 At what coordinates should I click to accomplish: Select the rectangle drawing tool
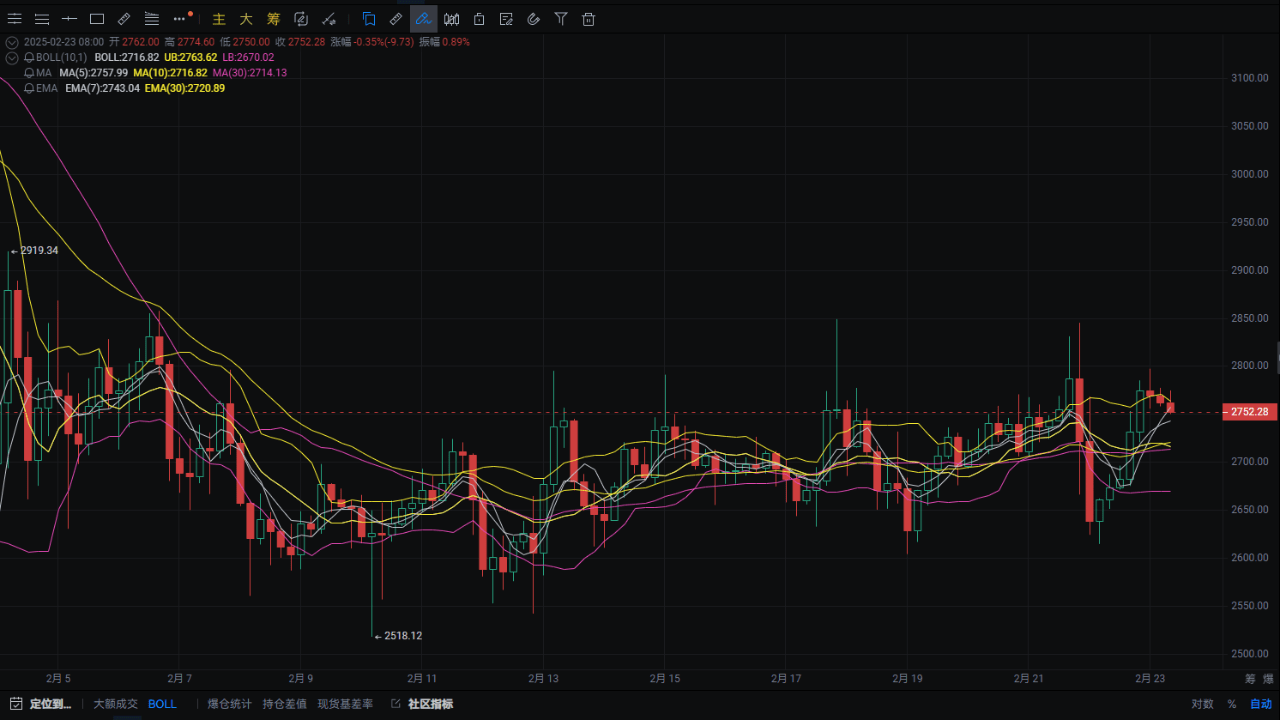96,19
